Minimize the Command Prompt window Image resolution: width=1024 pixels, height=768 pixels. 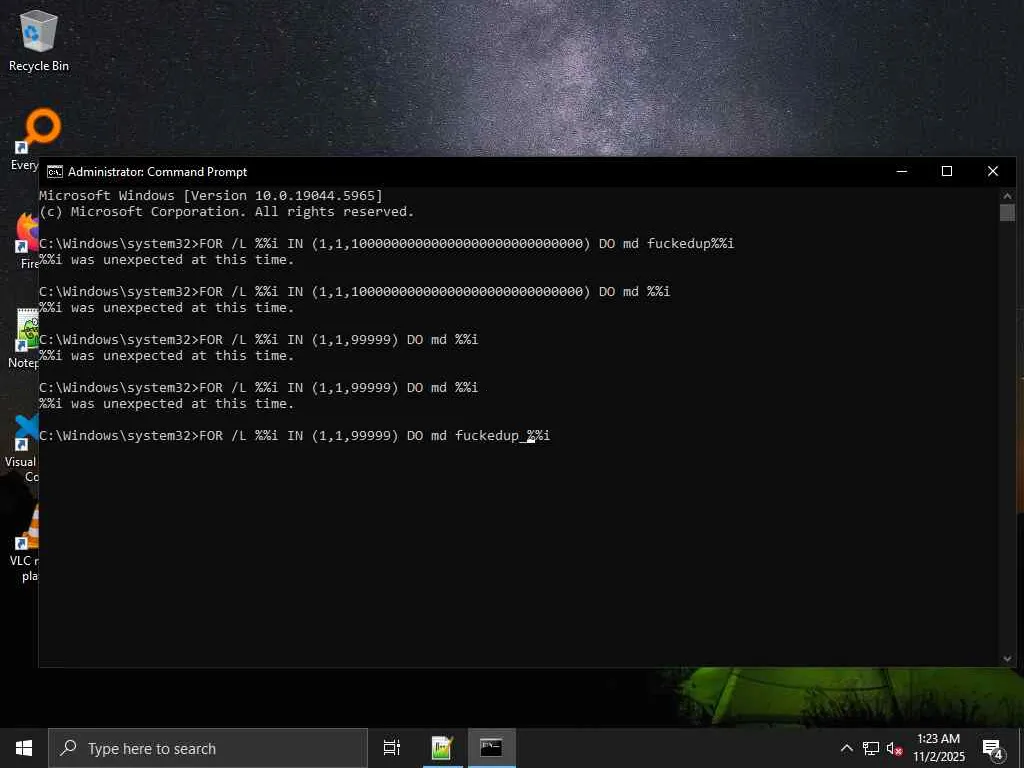click(902, 171)
